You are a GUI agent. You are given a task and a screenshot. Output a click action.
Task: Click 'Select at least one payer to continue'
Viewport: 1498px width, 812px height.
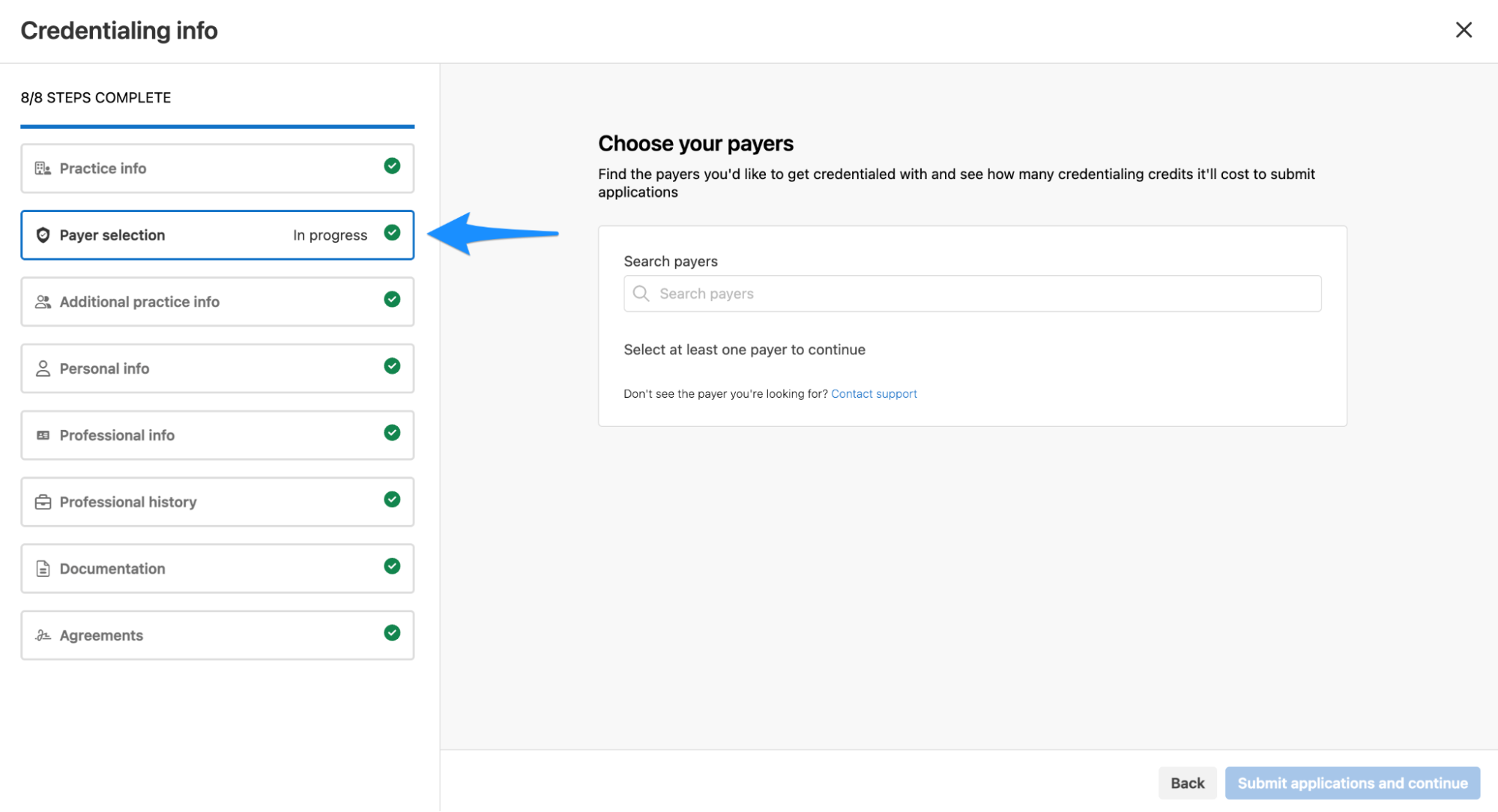click(x=744, y=350)
